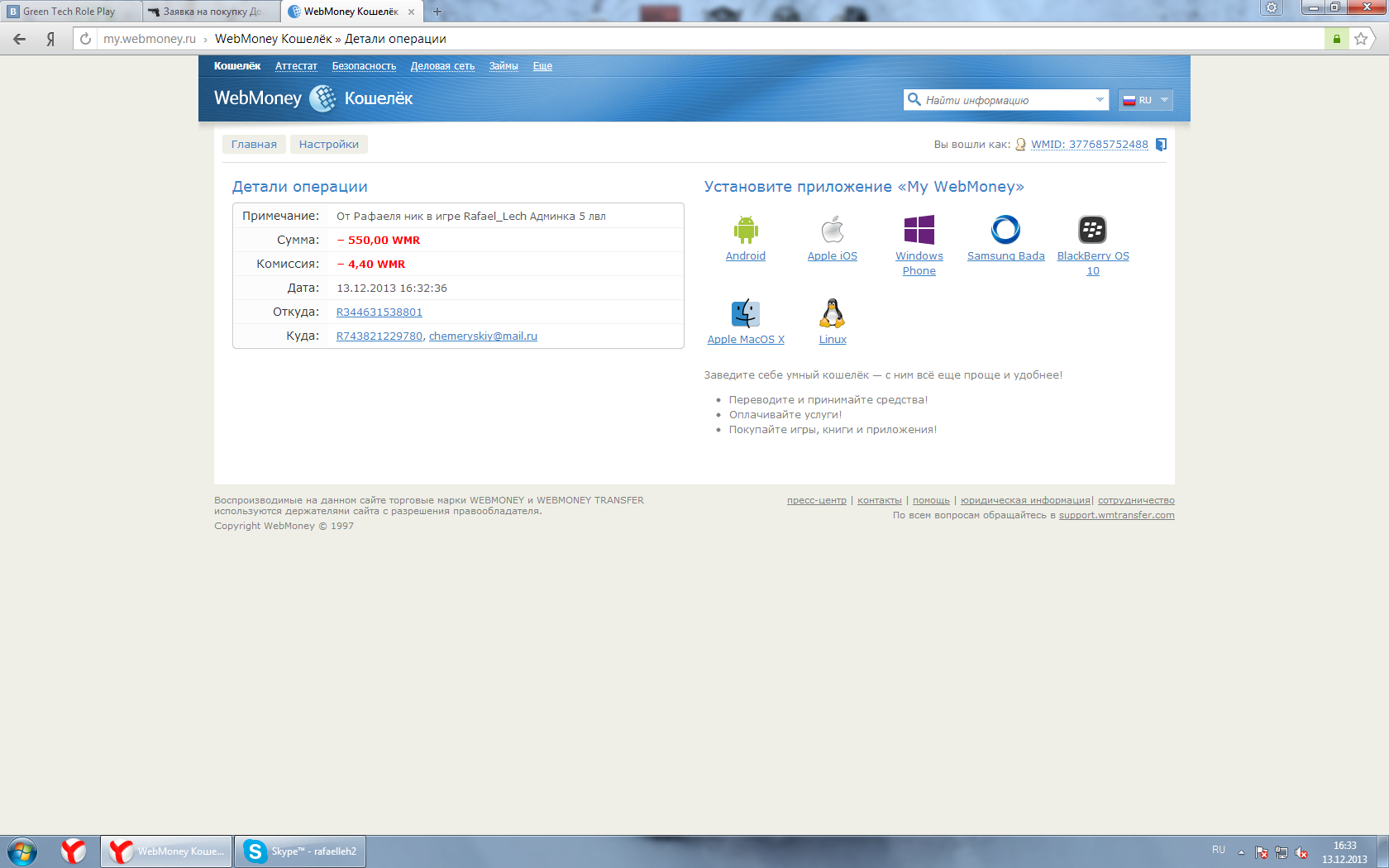Open the Android app icon

pos(746,230)
